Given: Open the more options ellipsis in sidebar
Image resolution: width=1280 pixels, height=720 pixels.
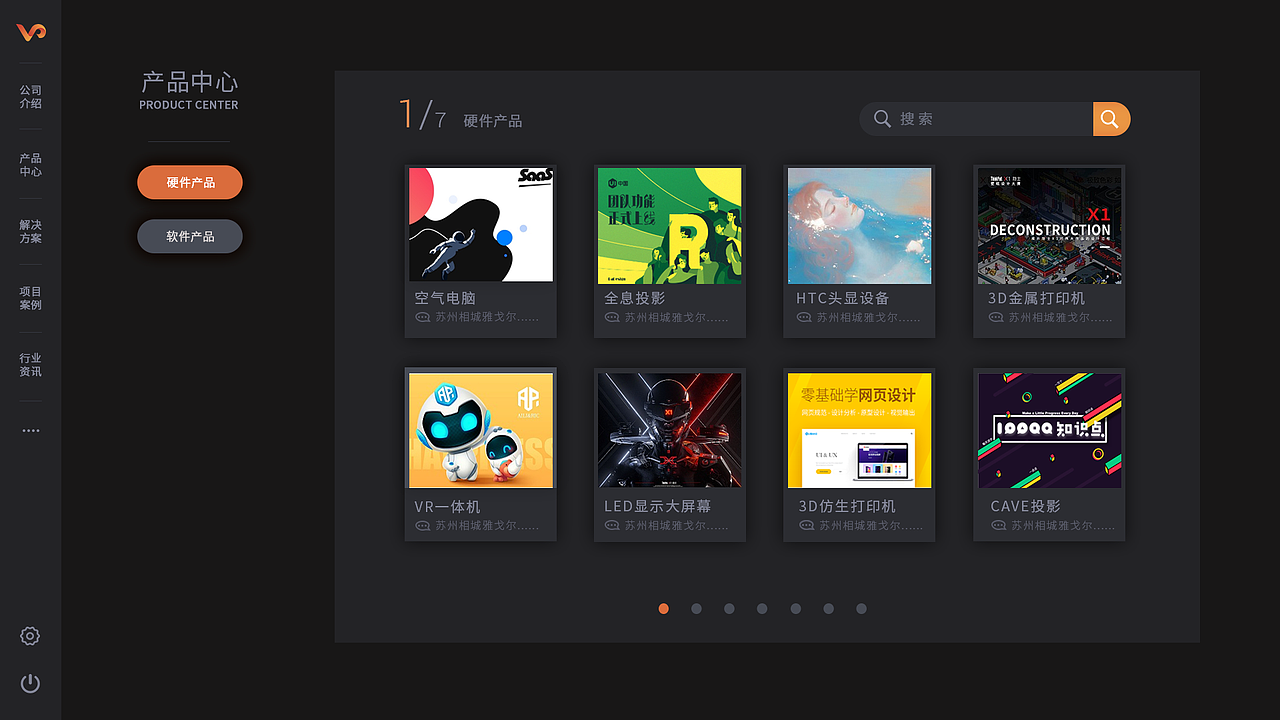Looking at the screenshot, I should pyautogui.click(x=31, y=431).
